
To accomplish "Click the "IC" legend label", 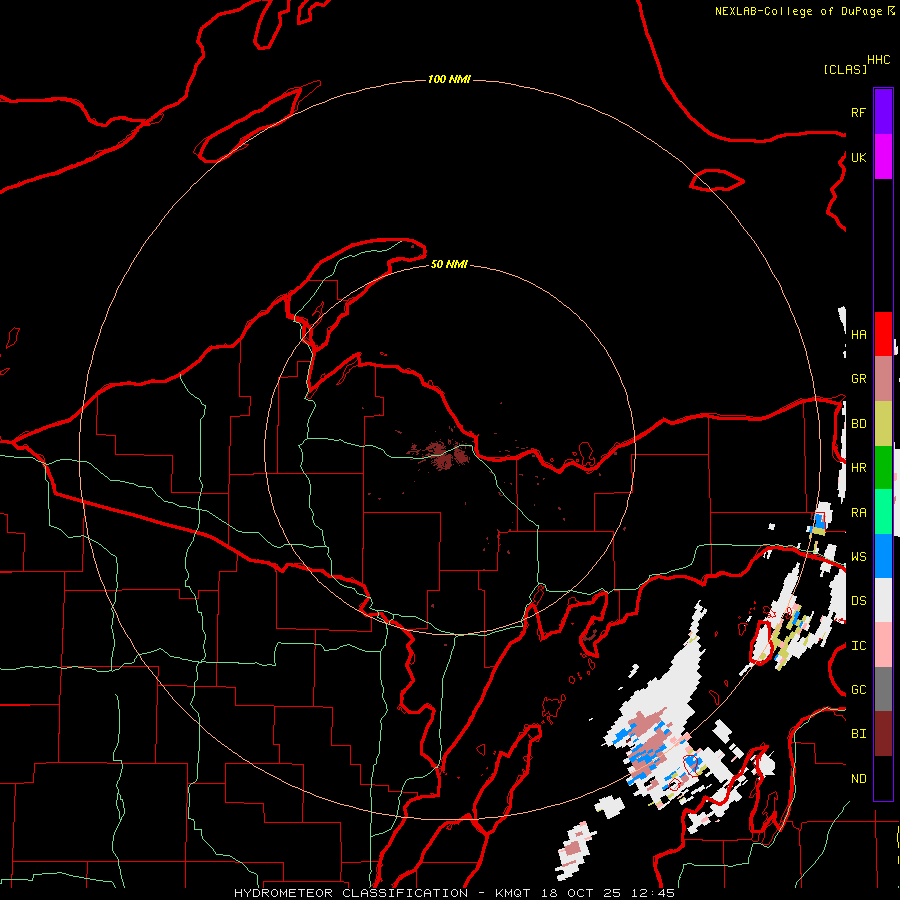I will click(x=858, y=646).
